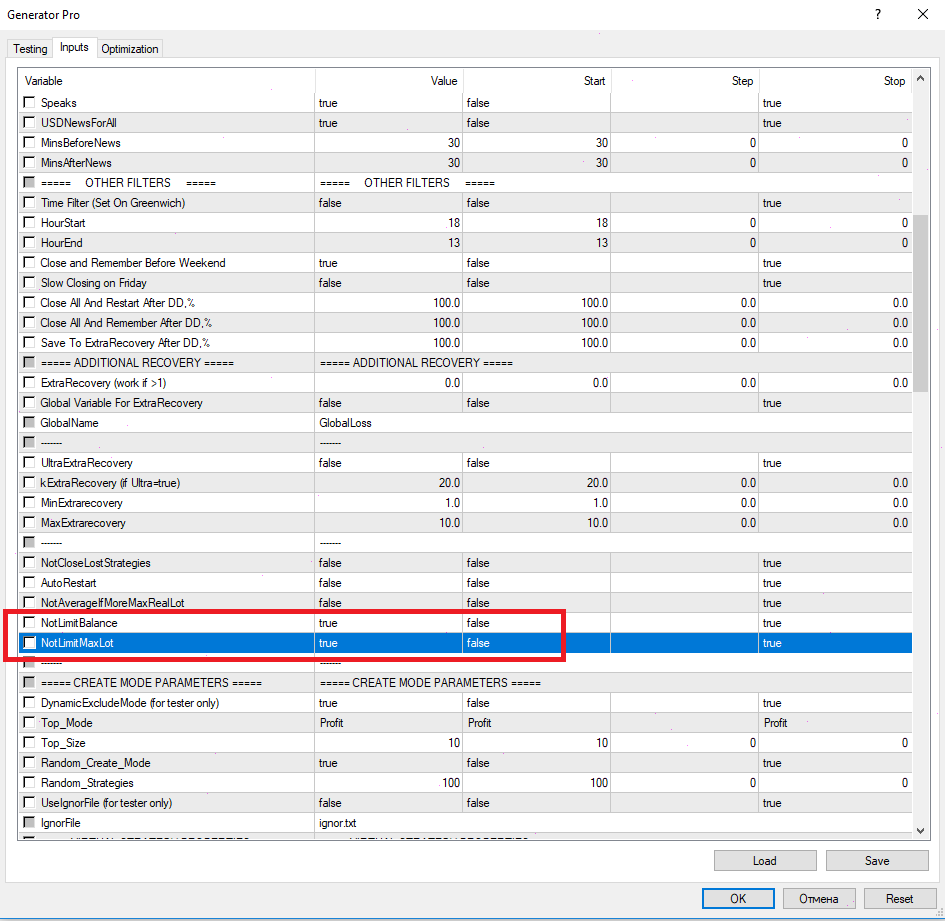This screenshot has width=945, height=921.
Task: Click the OTHER FILTERS section header
Action: tap(465, 183)
